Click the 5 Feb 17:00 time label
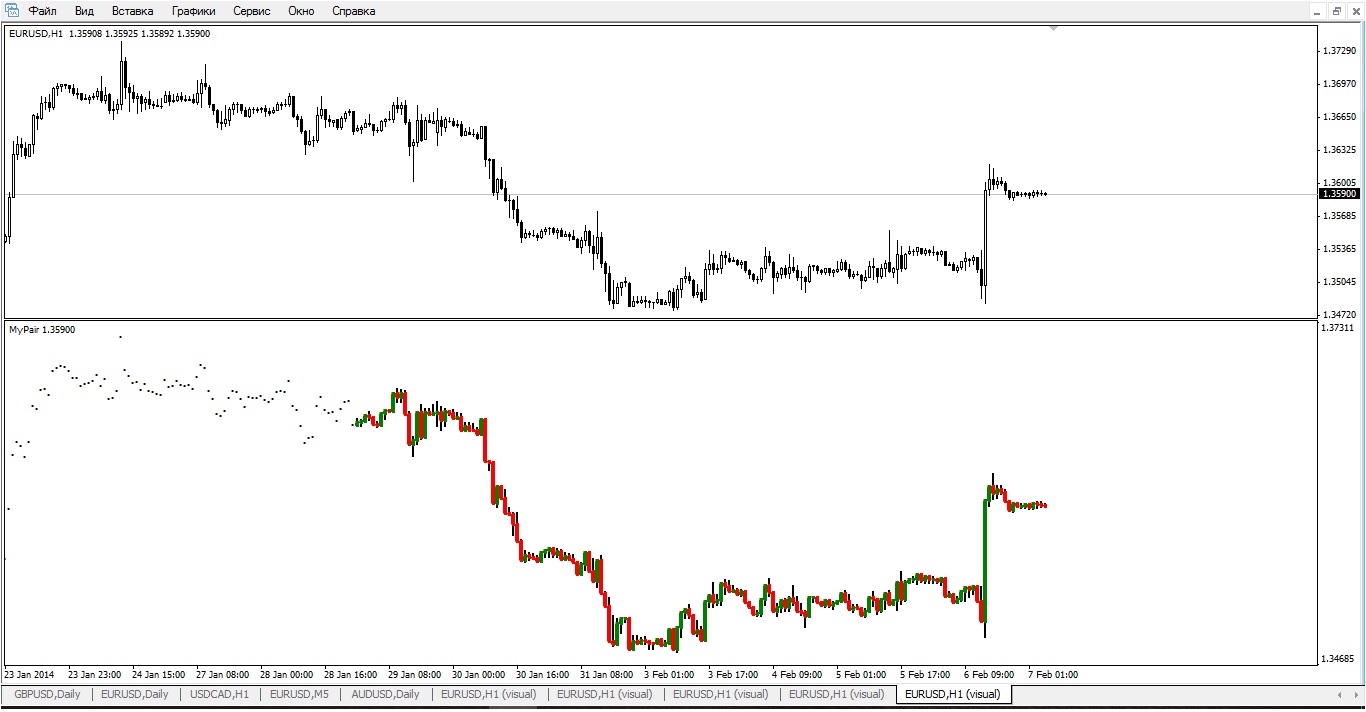The width and height of the screenshot is (1366, 712). point(925,675)
